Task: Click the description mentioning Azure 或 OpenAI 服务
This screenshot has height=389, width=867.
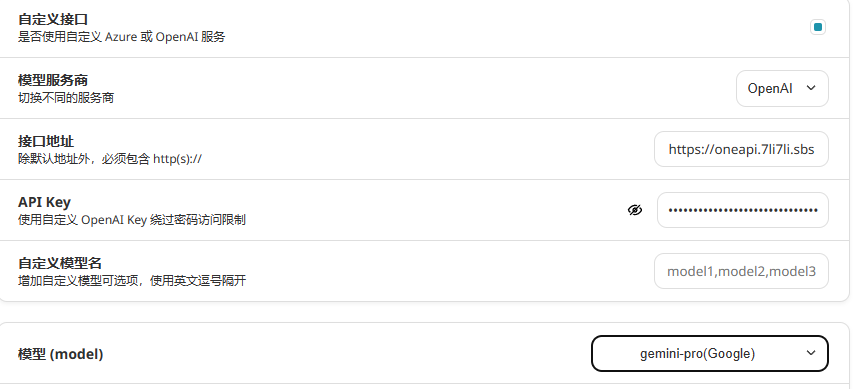Action: (122, 37)
